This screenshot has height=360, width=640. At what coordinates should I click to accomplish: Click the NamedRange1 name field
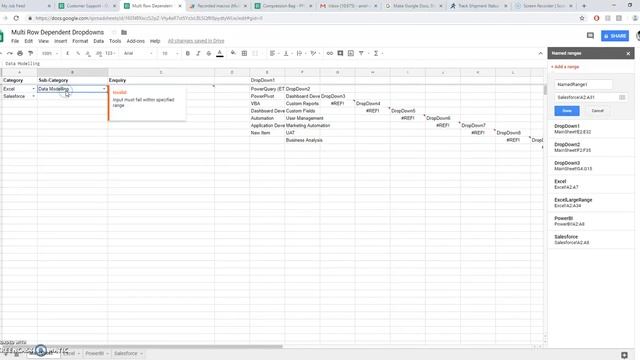coord(583,84)
